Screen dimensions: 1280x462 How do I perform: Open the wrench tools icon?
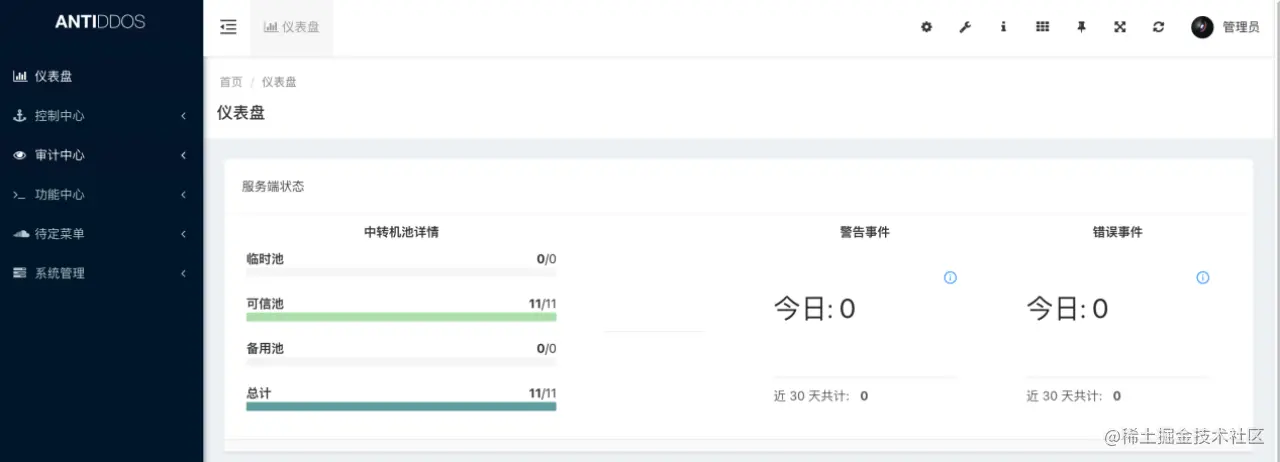pyautogui.click(x=965, y=28)
